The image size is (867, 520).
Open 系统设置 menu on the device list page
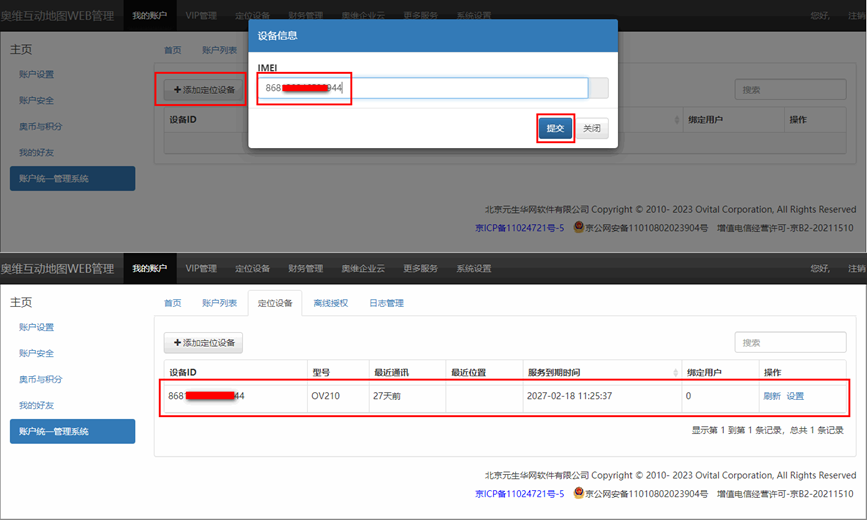[474, 268]
